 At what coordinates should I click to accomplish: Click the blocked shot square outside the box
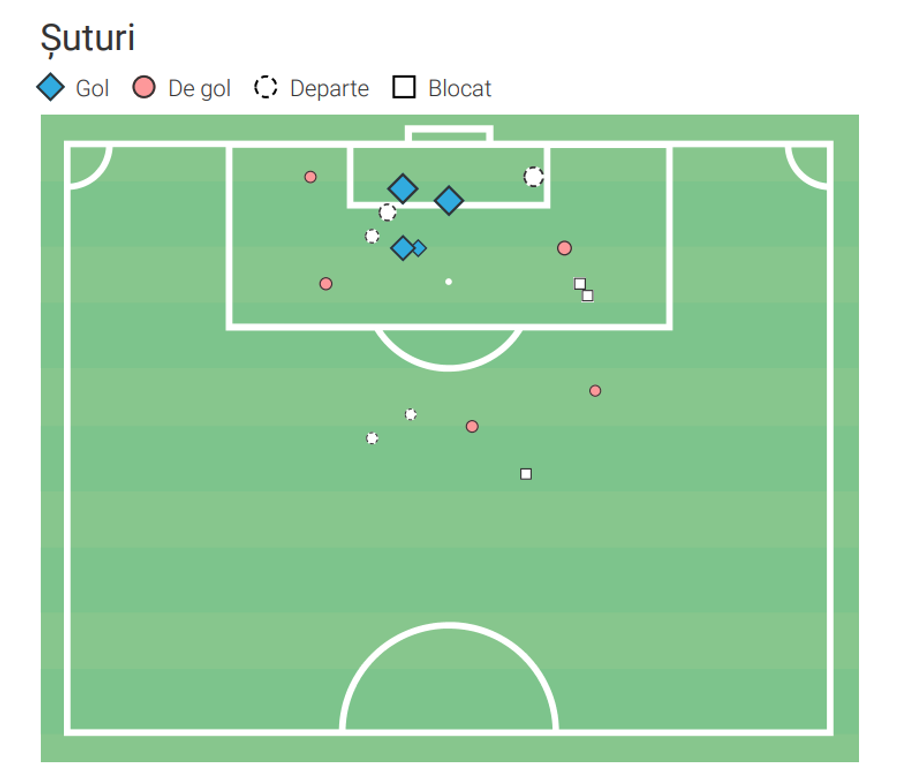pyautogui.click(x=526, y=474)
